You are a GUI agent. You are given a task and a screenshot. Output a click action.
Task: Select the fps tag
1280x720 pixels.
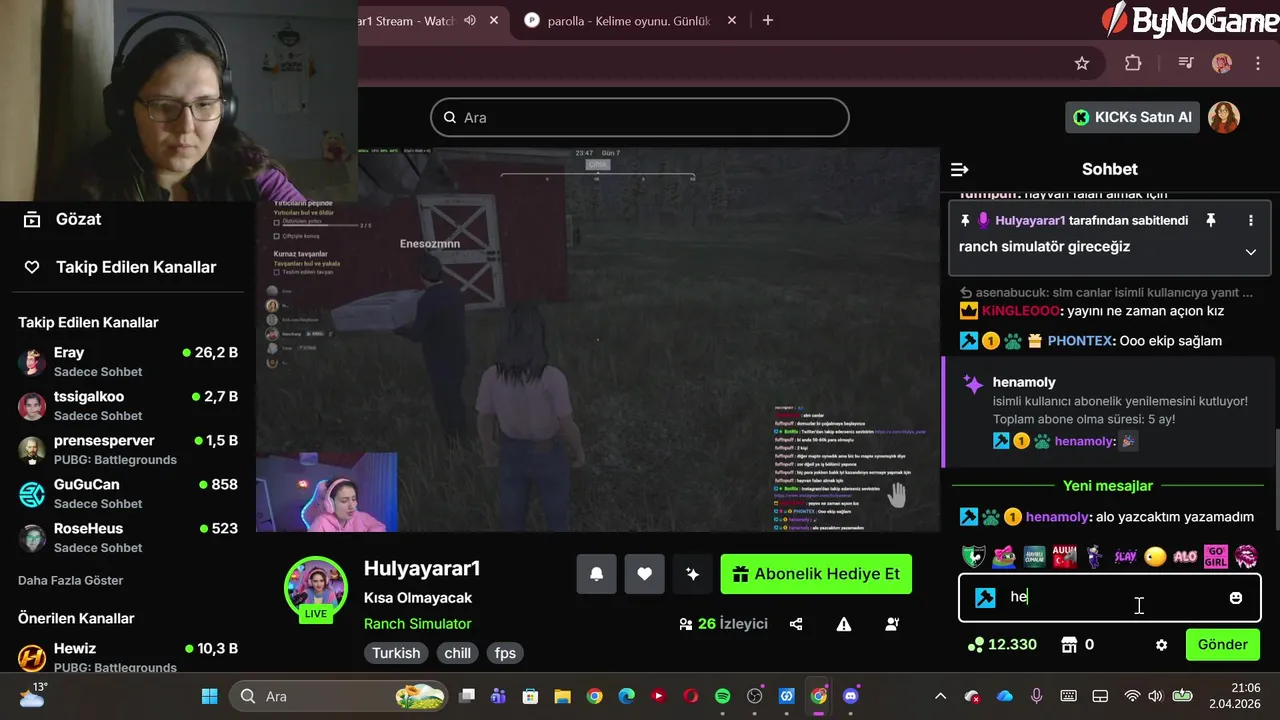coord(505,653)
